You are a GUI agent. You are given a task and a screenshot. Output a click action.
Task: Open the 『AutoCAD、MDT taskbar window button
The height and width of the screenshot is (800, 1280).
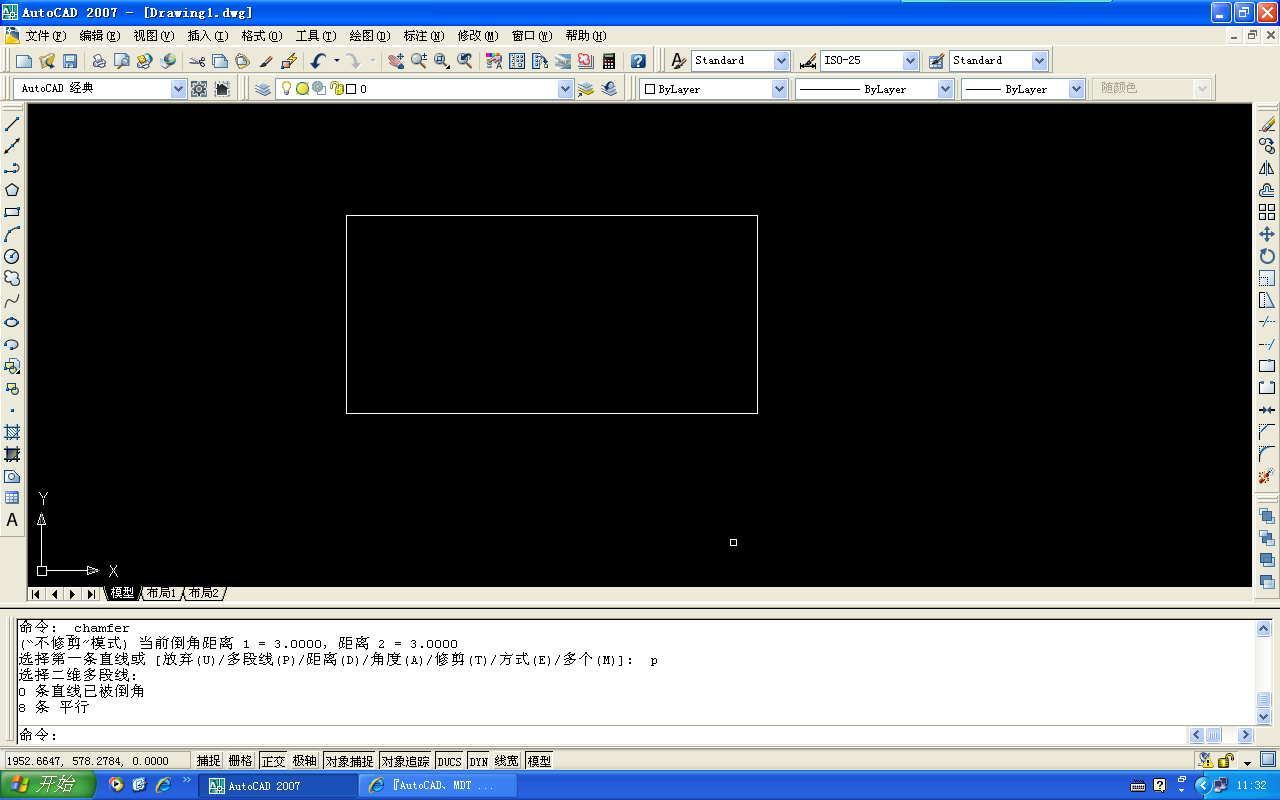(x=438, y=786)
